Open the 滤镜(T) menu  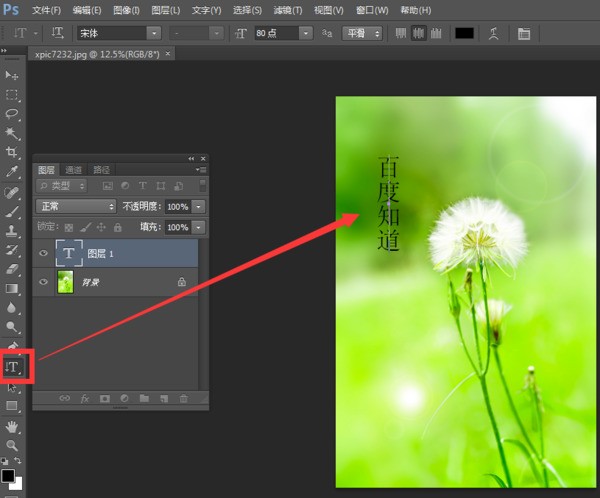click(x=288, y=10)
